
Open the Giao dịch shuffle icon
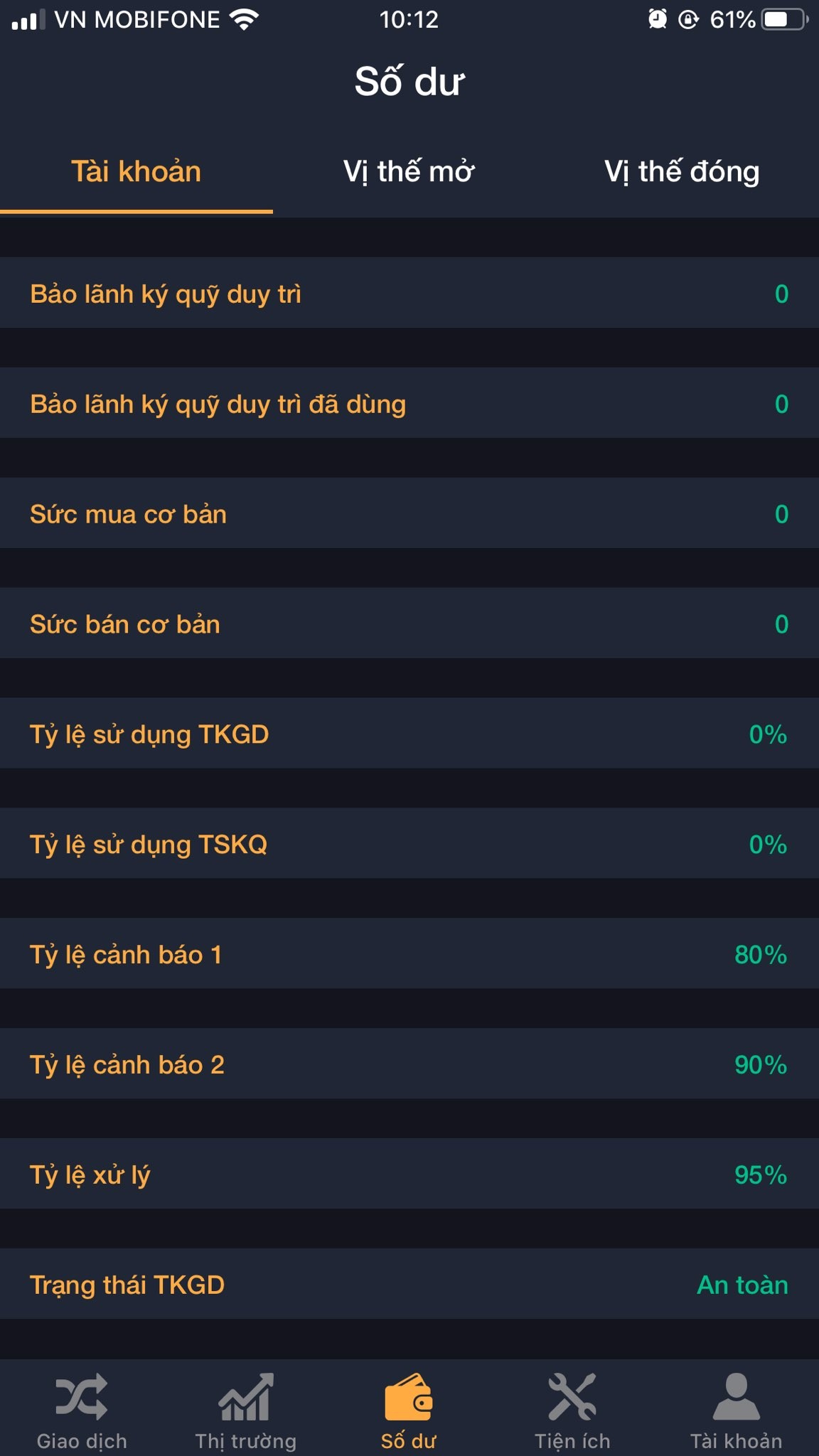pos(82,1397)
